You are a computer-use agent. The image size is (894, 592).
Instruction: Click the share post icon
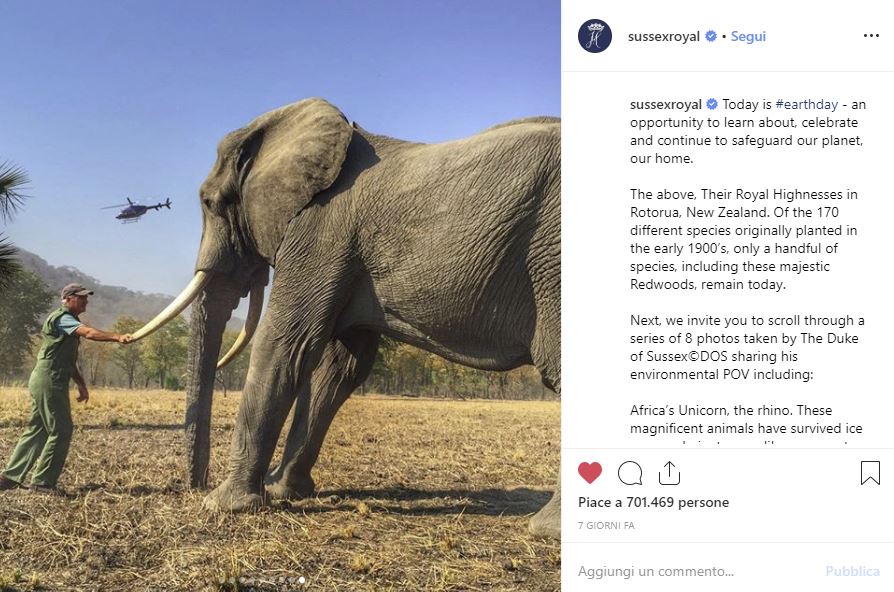tap(669, 472)
